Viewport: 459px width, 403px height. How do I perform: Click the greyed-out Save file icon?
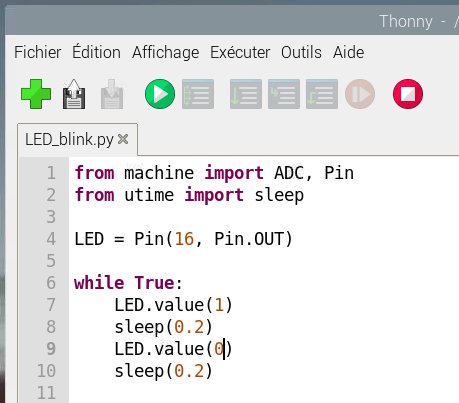(x=112, y=94)
